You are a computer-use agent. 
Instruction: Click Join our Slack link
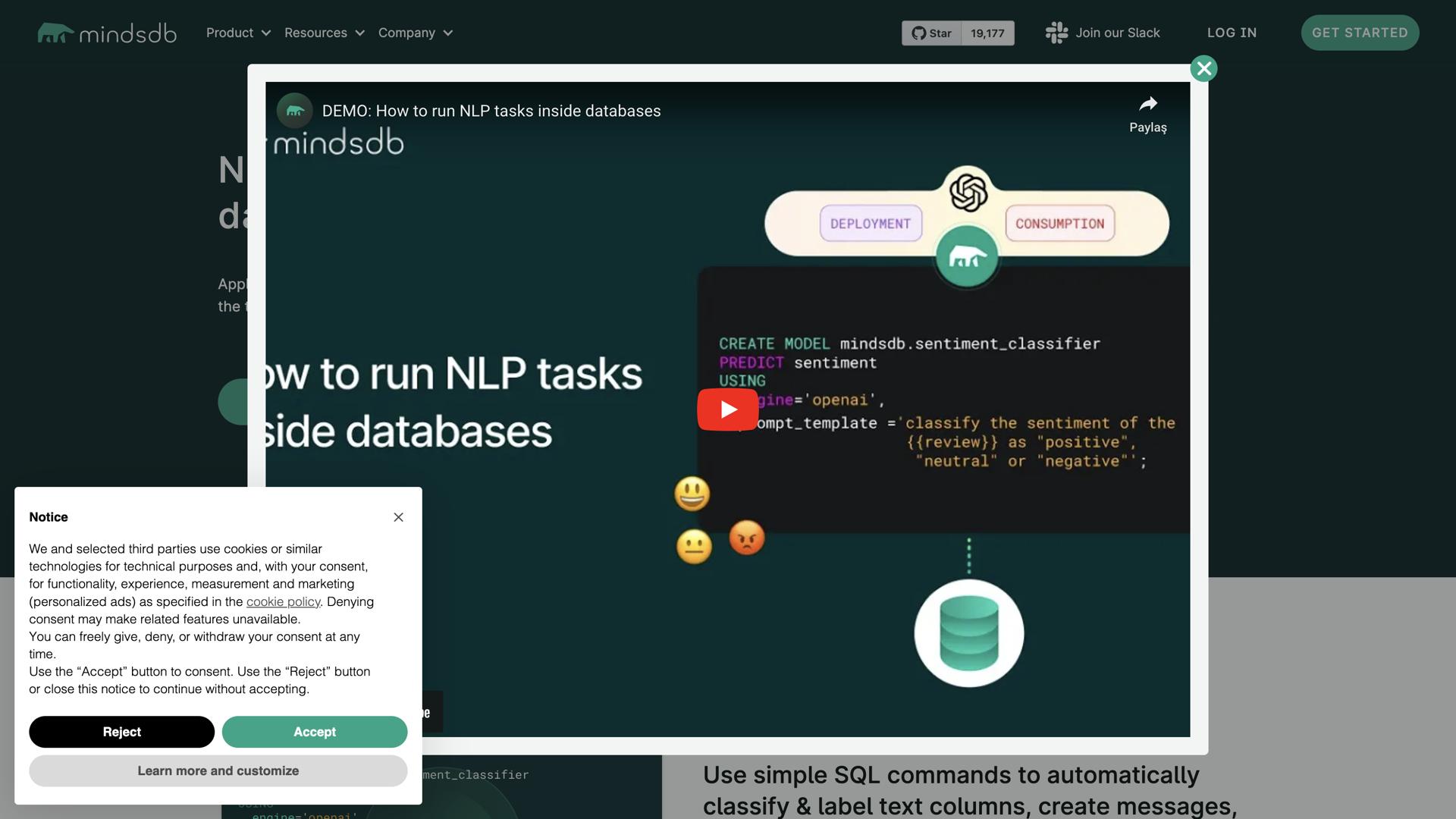coord(1117,33)
